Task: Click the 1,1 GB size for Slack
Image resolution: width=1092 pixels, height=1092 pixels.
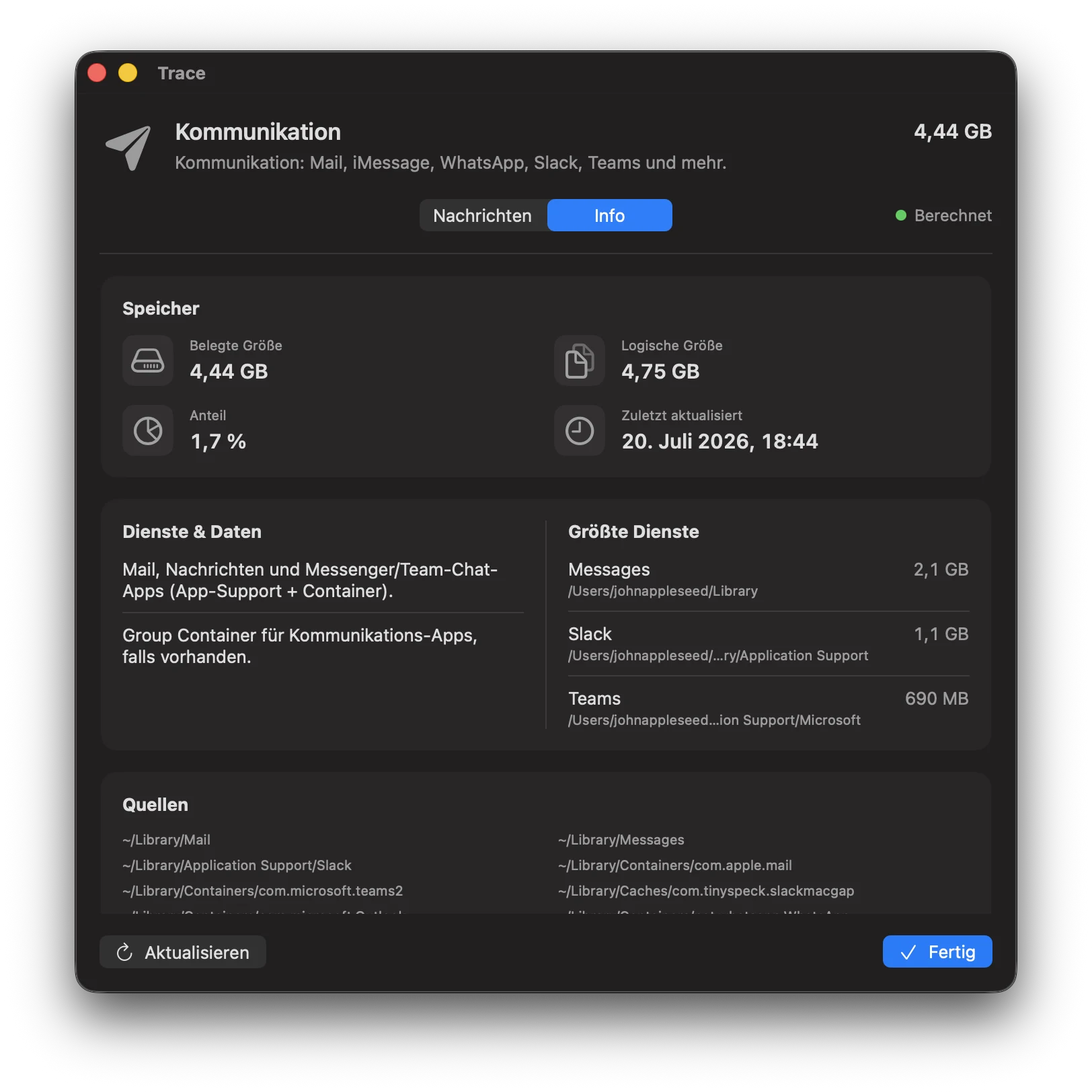Action: (941, 634)
